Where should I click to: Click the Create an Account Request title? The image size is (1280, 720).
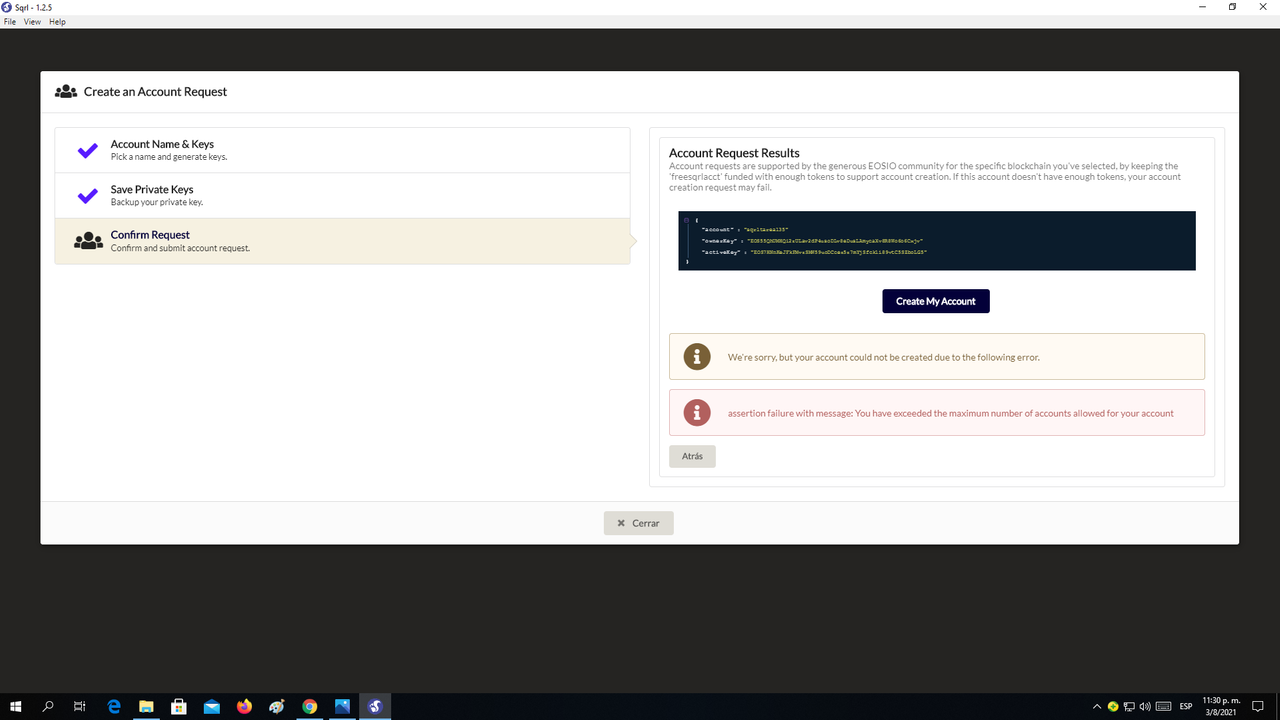tap(155, 91)
